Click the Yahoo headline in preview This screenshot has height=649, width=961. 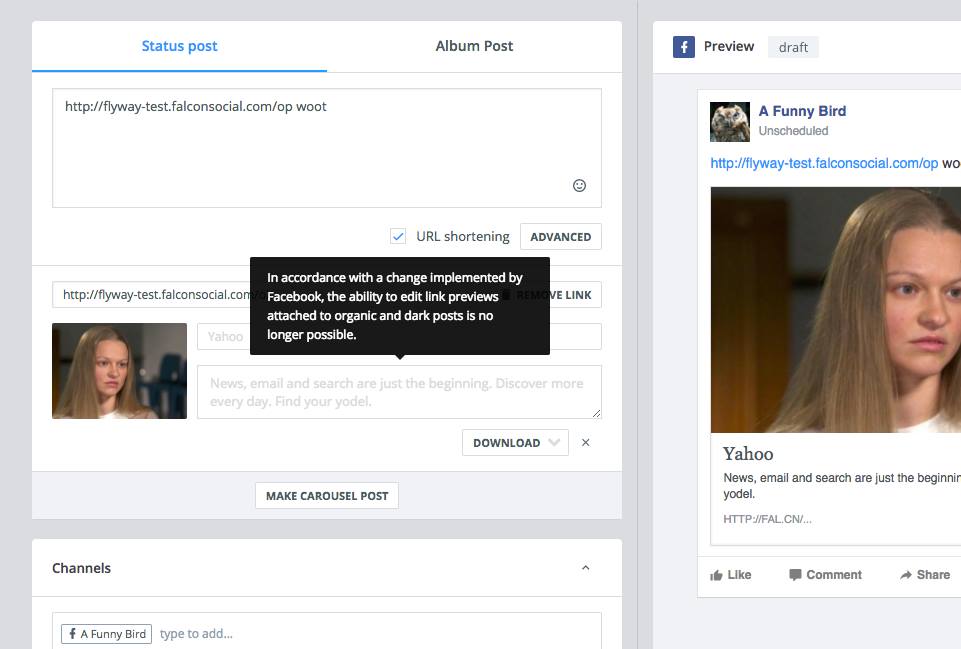(x=748, y=454)
